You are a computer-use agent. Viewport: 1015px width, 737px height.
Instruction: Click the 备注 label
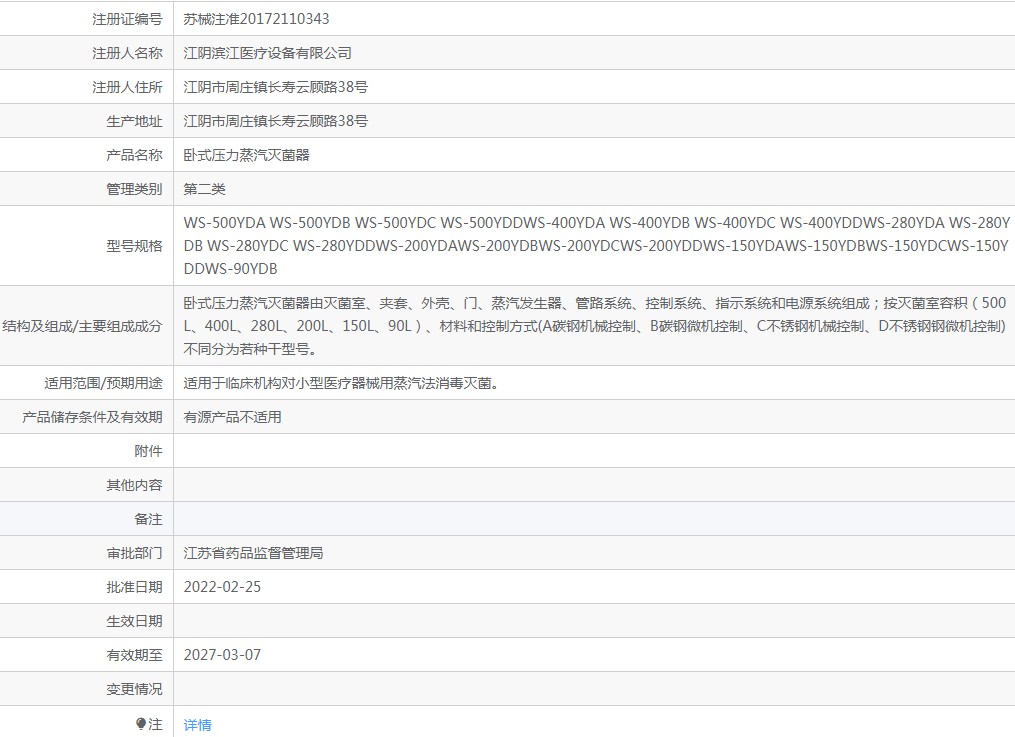coord(149,519)
